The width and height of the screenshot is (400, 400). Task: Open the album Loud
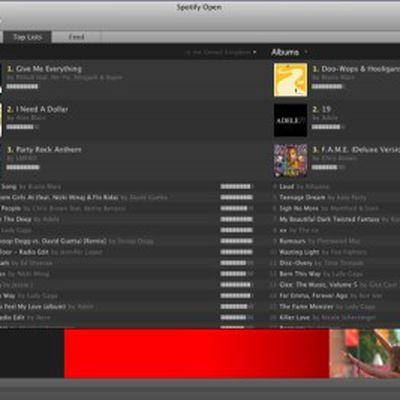[287, 187]
